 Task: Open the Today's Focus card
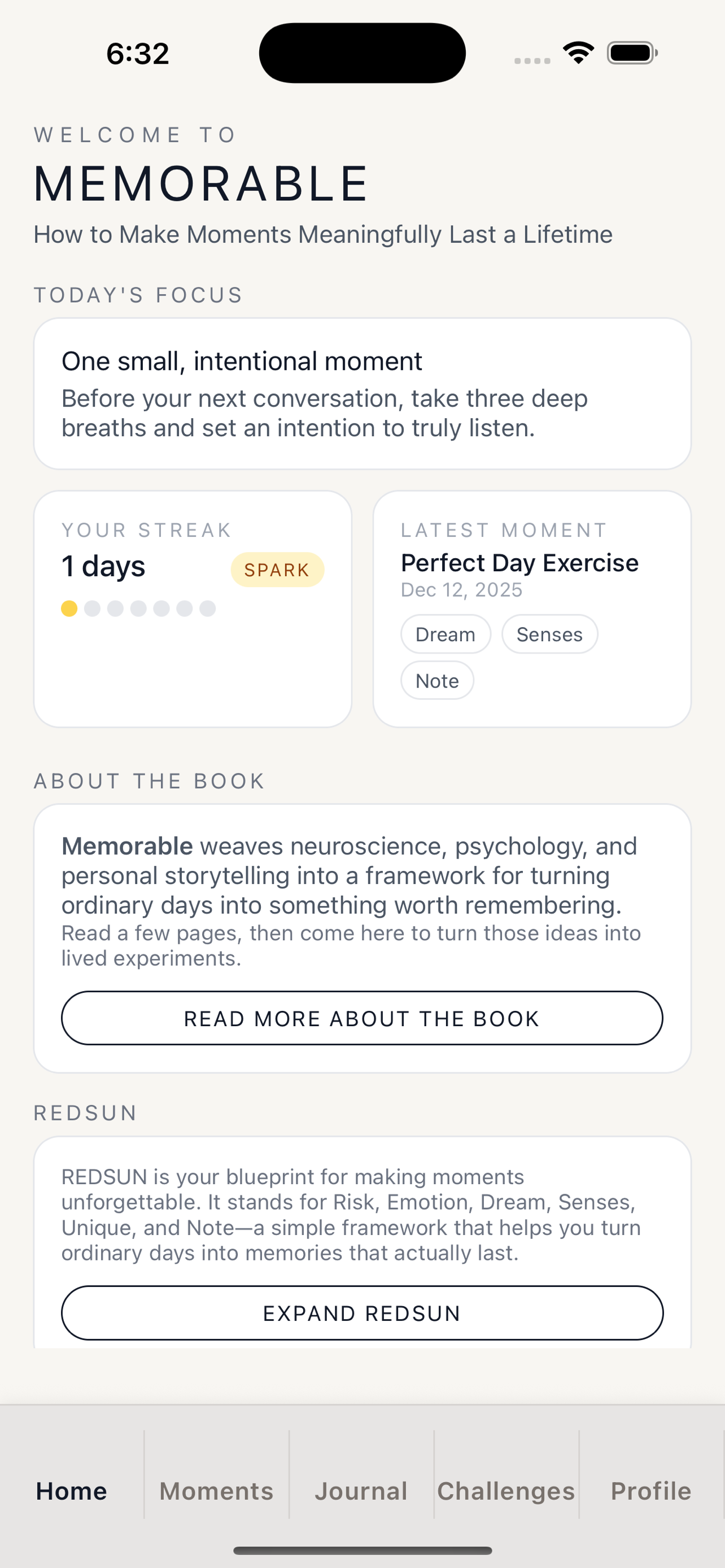click(362, 393)
